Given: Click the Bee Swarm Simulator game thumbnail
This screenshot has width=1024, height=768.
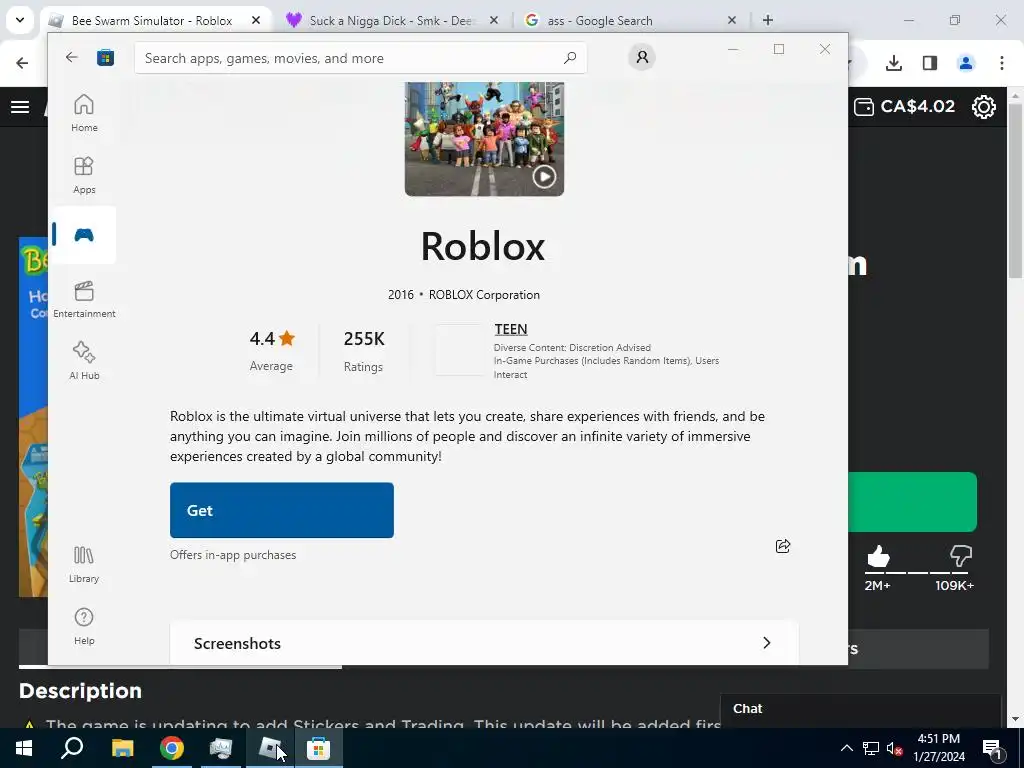Looking at the screenshot, I should (x=33, y=417).
